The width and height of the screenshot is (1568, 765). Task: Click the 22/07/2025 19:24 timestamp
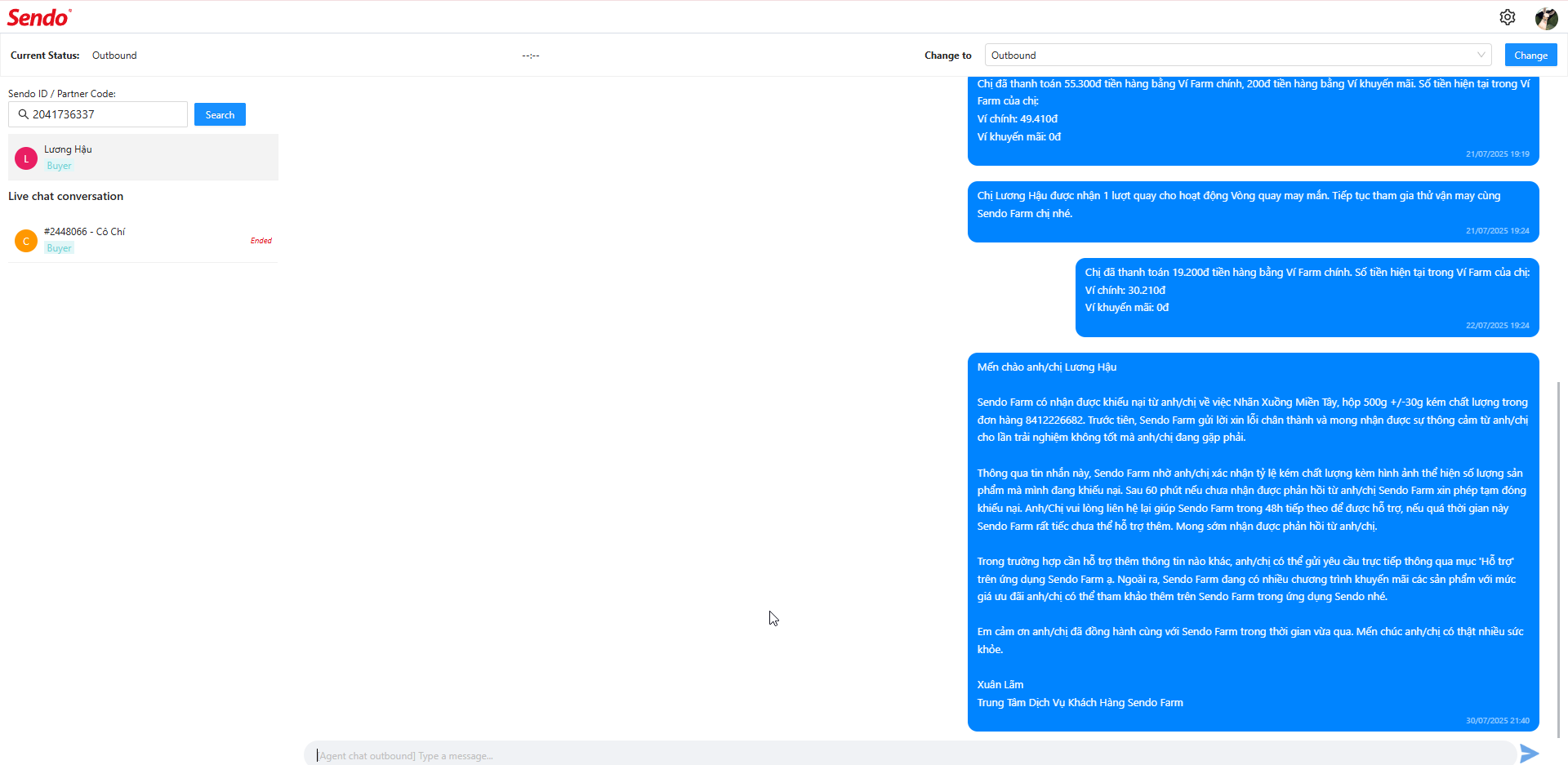(x=1497, y=325)
